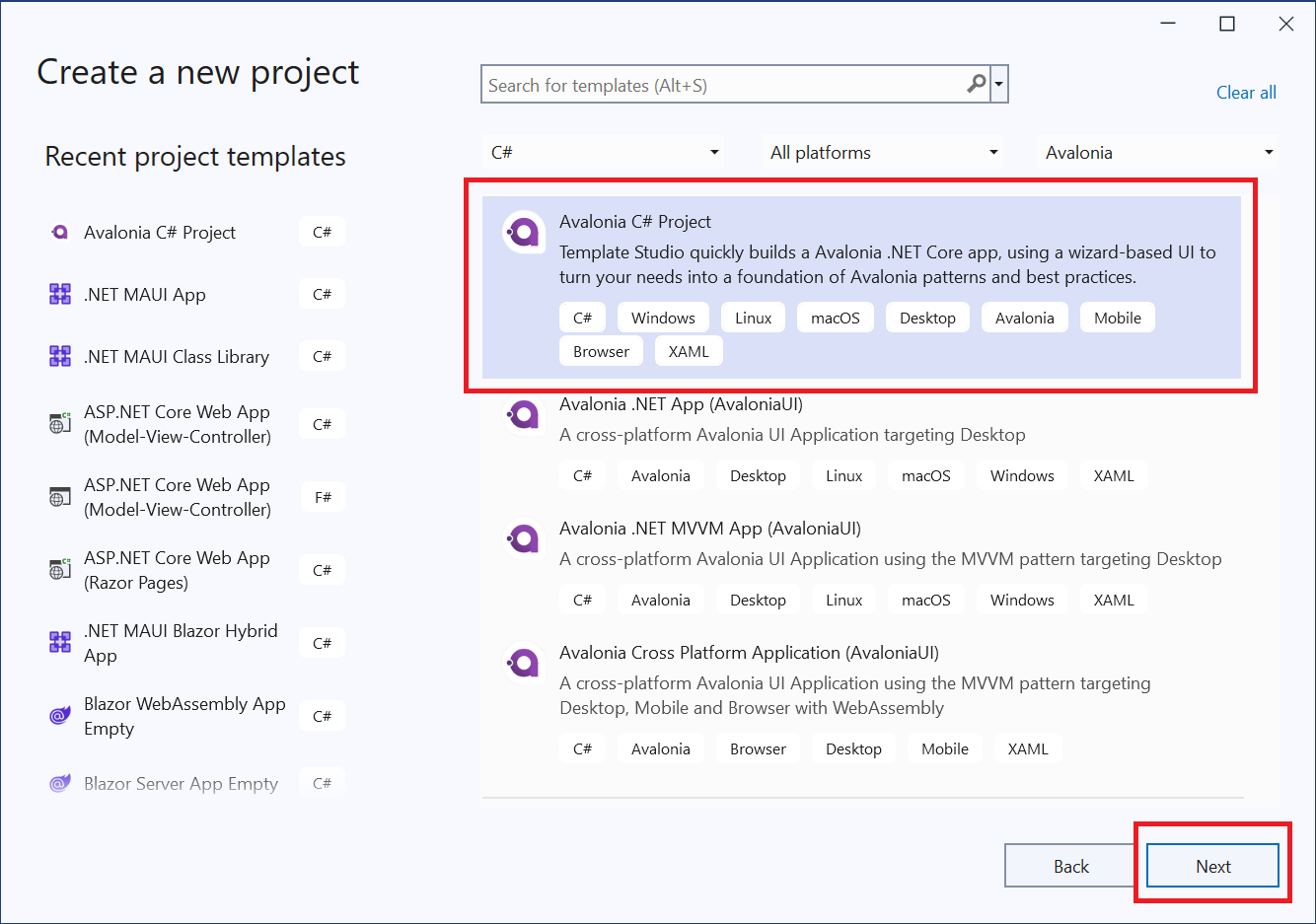Click the Avalonia .NET MVVM App logo icon
Image resolution: width=1316 pixels, height=924 pixels.
(x=523, y=538)
